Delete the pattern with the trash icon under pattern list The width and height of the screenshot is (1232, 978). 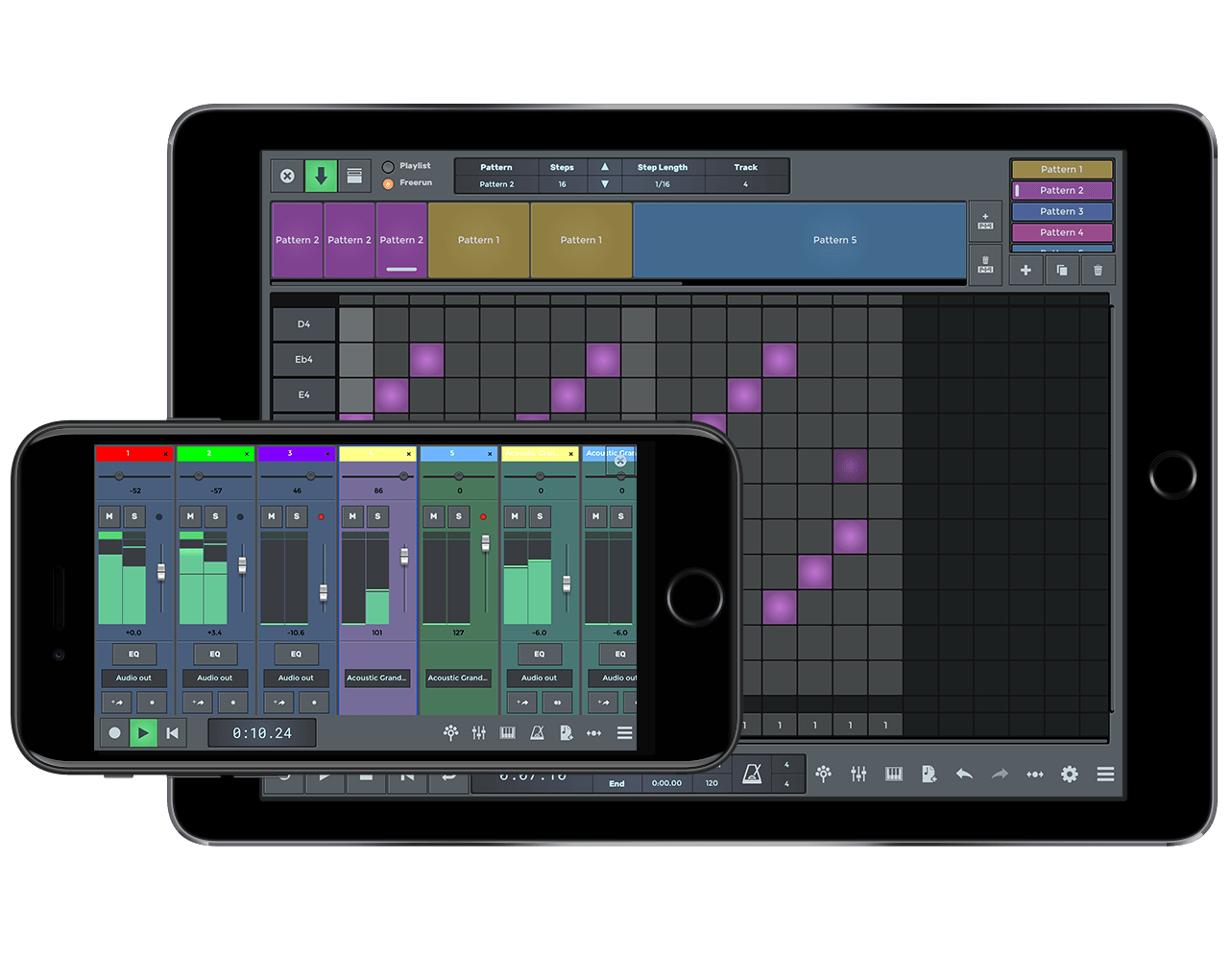[x=1098, y=270]
